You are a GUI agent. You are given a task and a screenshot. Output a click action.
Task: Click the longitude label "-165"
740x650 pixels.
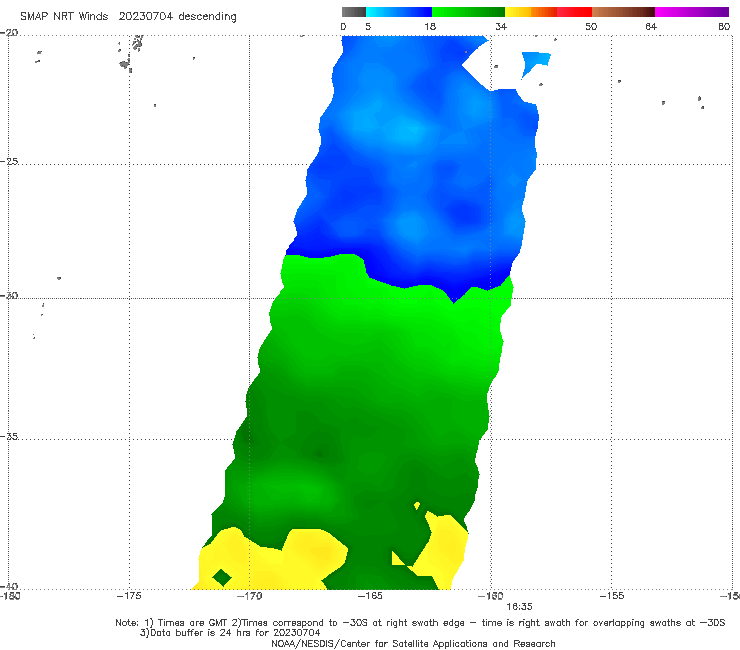coord(370,596)
